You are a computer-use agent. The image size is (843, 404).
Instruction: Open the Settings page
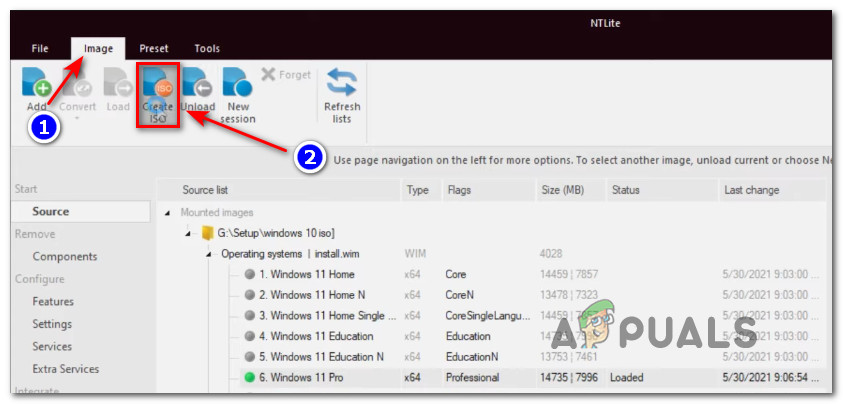(x=52, y=324)
